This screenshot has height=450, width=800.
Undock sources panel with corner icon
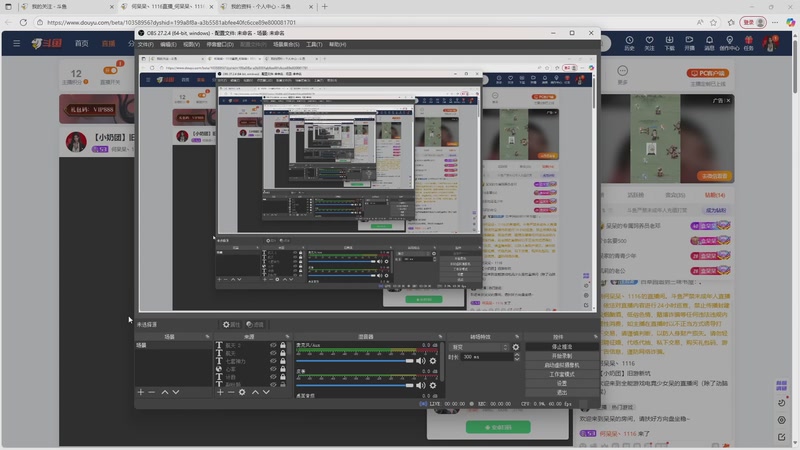tap(287, 337)
